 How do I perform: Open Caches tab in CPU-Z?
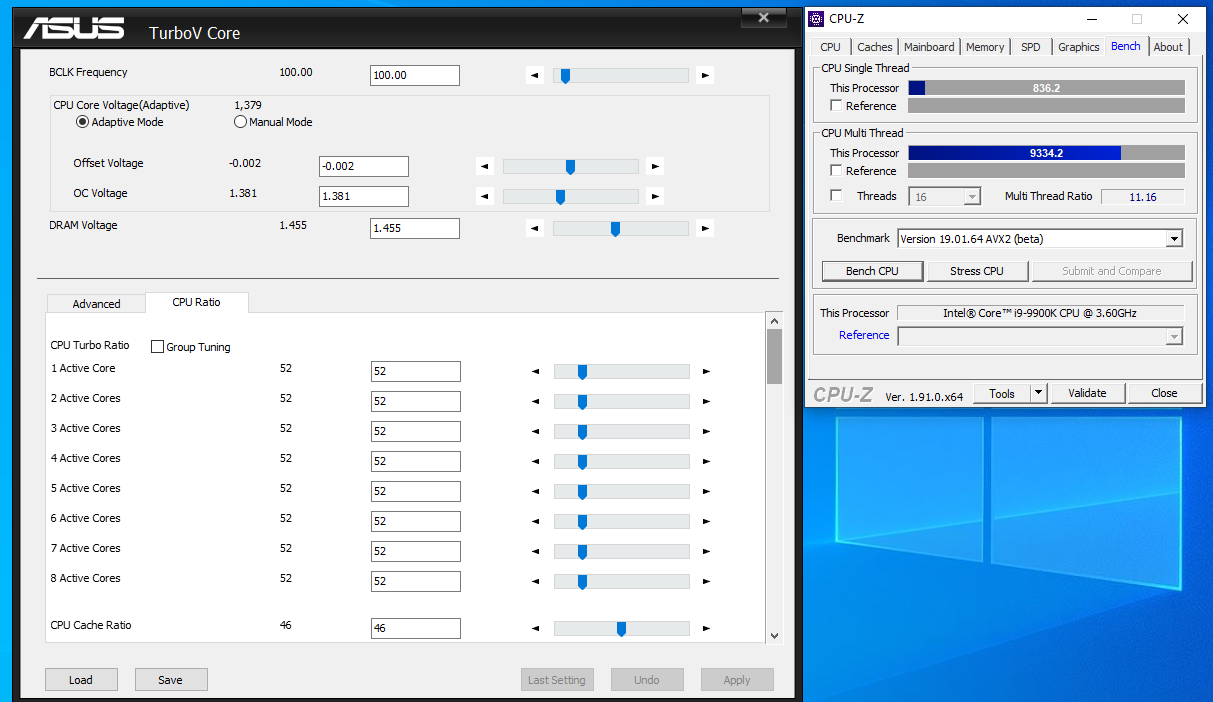[875, 47]
